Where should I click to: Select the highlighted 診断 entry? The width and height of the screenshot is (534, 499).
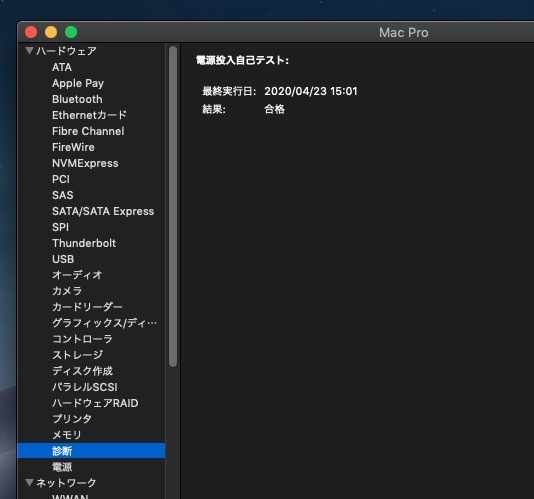coord(91,451)
